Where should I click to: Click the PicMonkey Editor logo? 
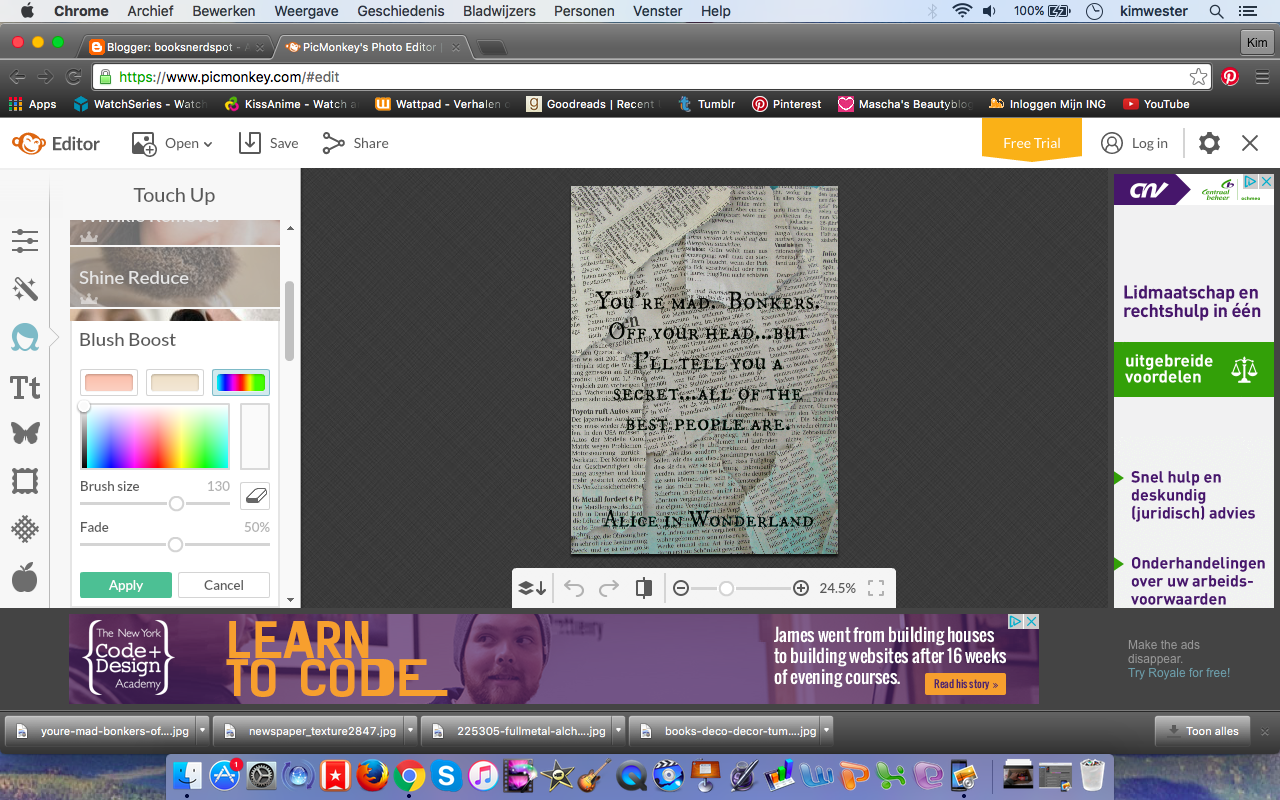tap(56, 143)
